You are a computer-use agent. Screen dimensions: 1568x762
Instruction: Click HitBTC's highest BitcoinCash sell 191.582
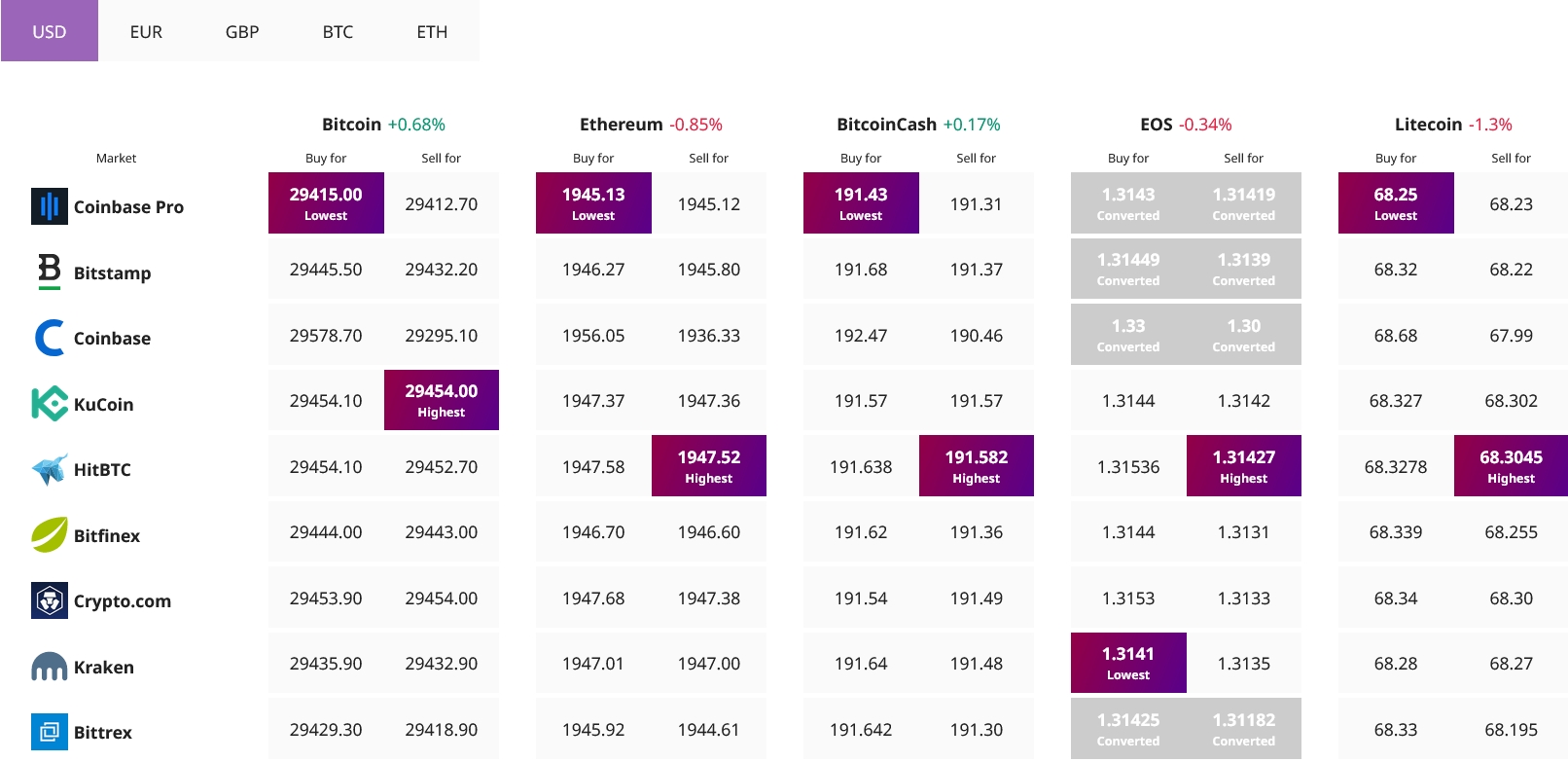[977, 466]
